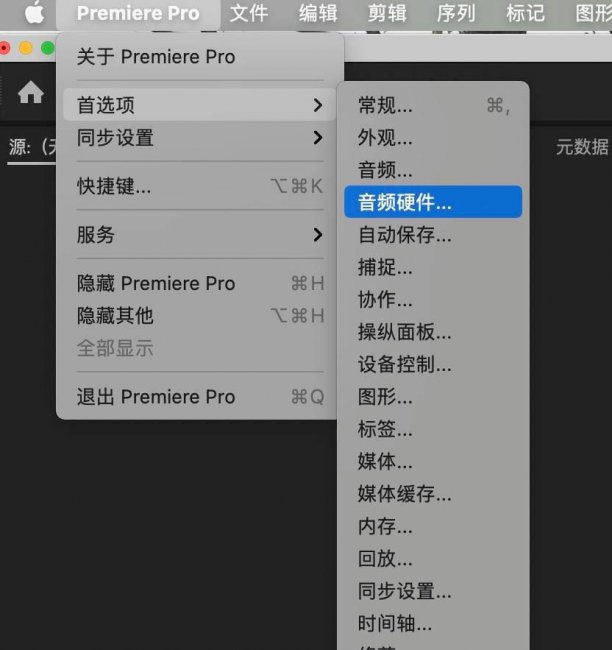Expand the 首选项 submenu
The height and width of the screenshot is (650, 612).
[200, 105]
